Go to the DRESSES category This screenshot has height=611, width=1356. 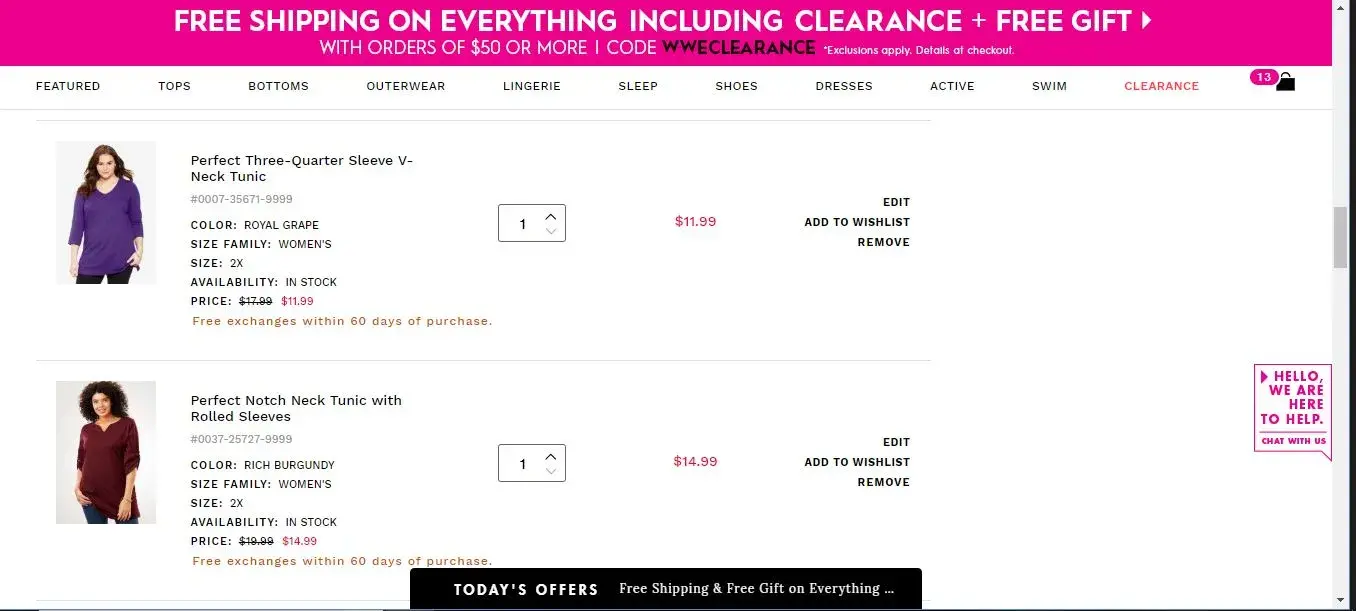(x=844, y=86)
